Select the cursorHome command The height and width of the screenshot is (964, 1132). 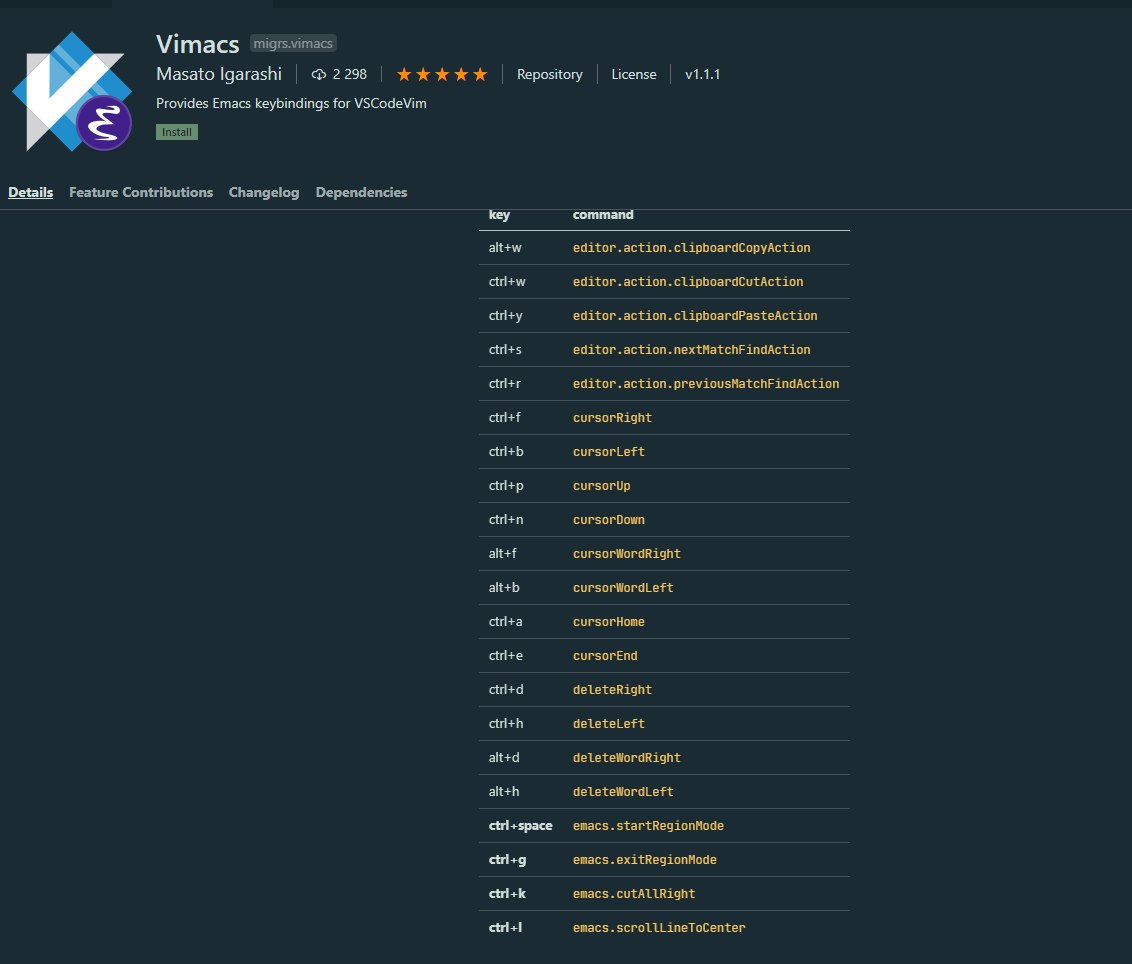[x=608, y=621]
